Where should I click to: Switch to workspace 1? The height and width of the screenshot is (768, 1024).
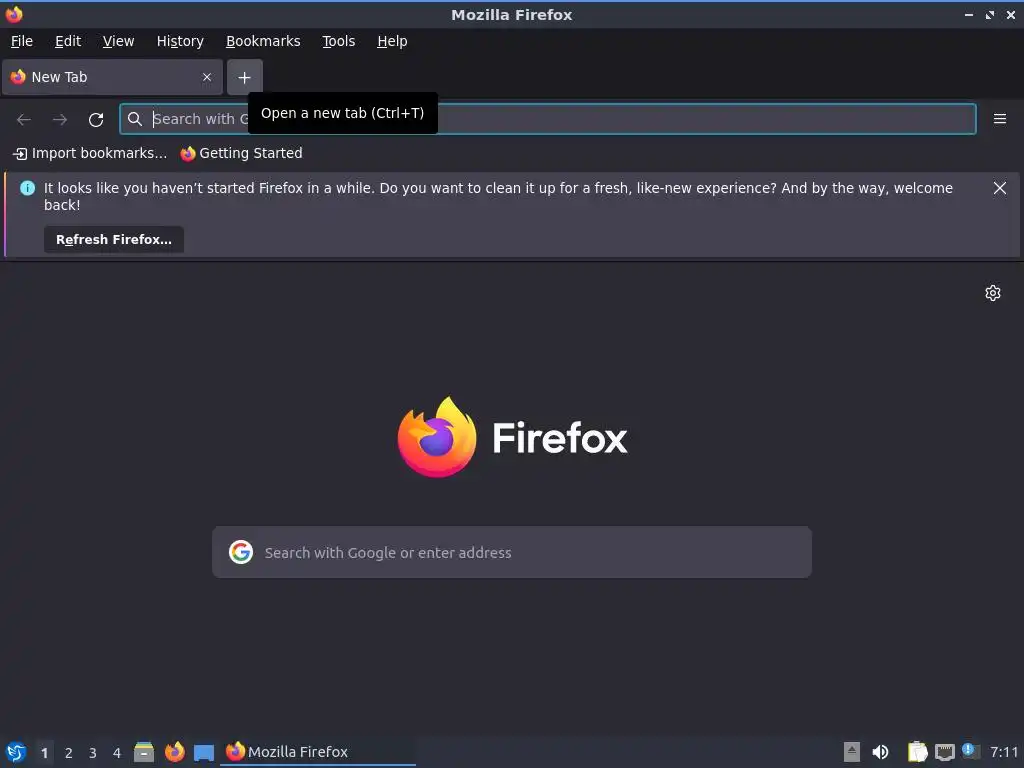tap(44, 753)
